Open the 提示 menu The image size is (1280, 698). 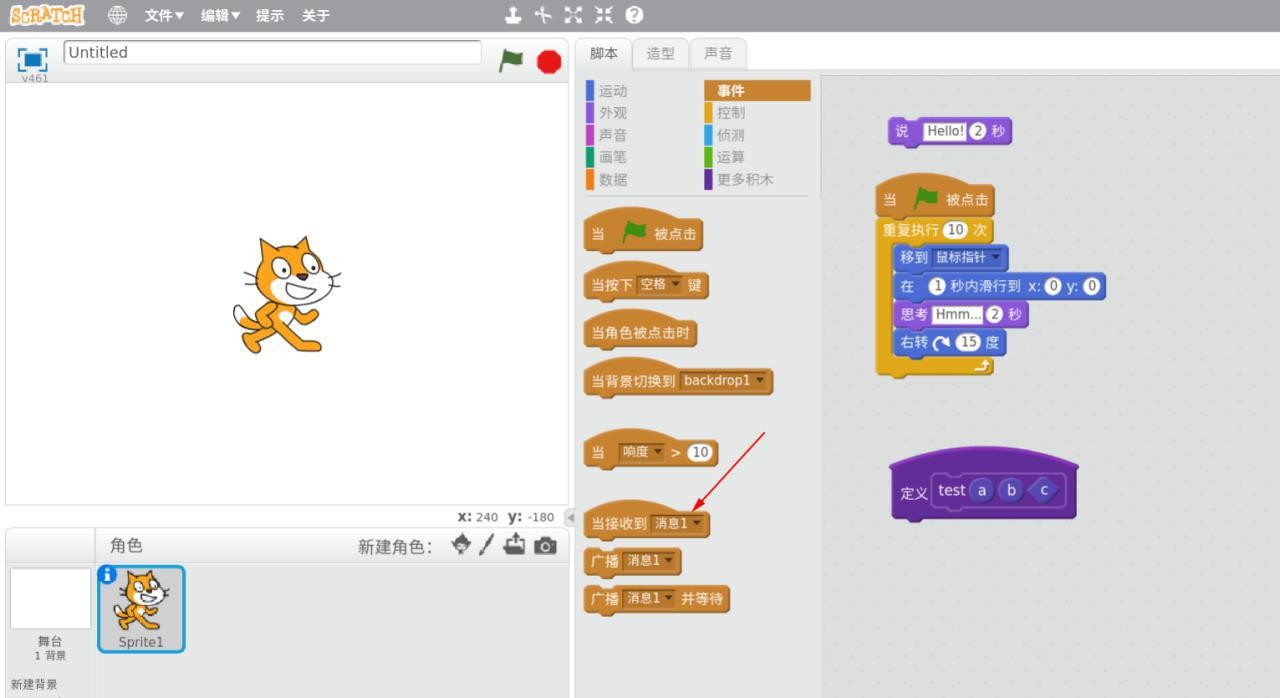click(270, 15)
